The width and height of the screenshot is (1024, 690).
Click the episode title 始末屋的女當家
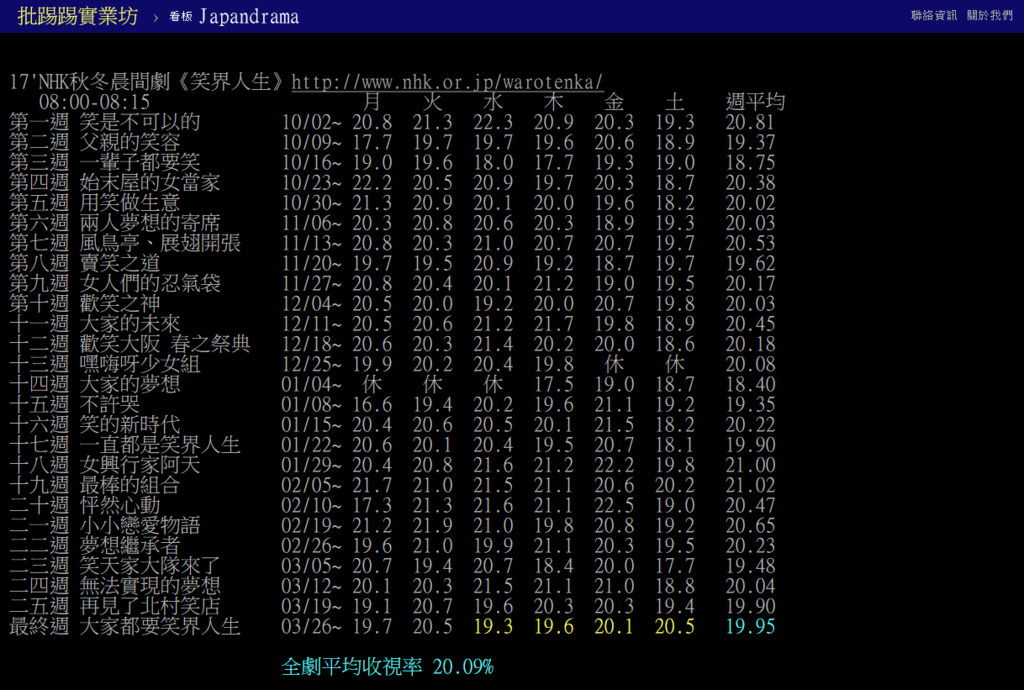click(150, 183)
